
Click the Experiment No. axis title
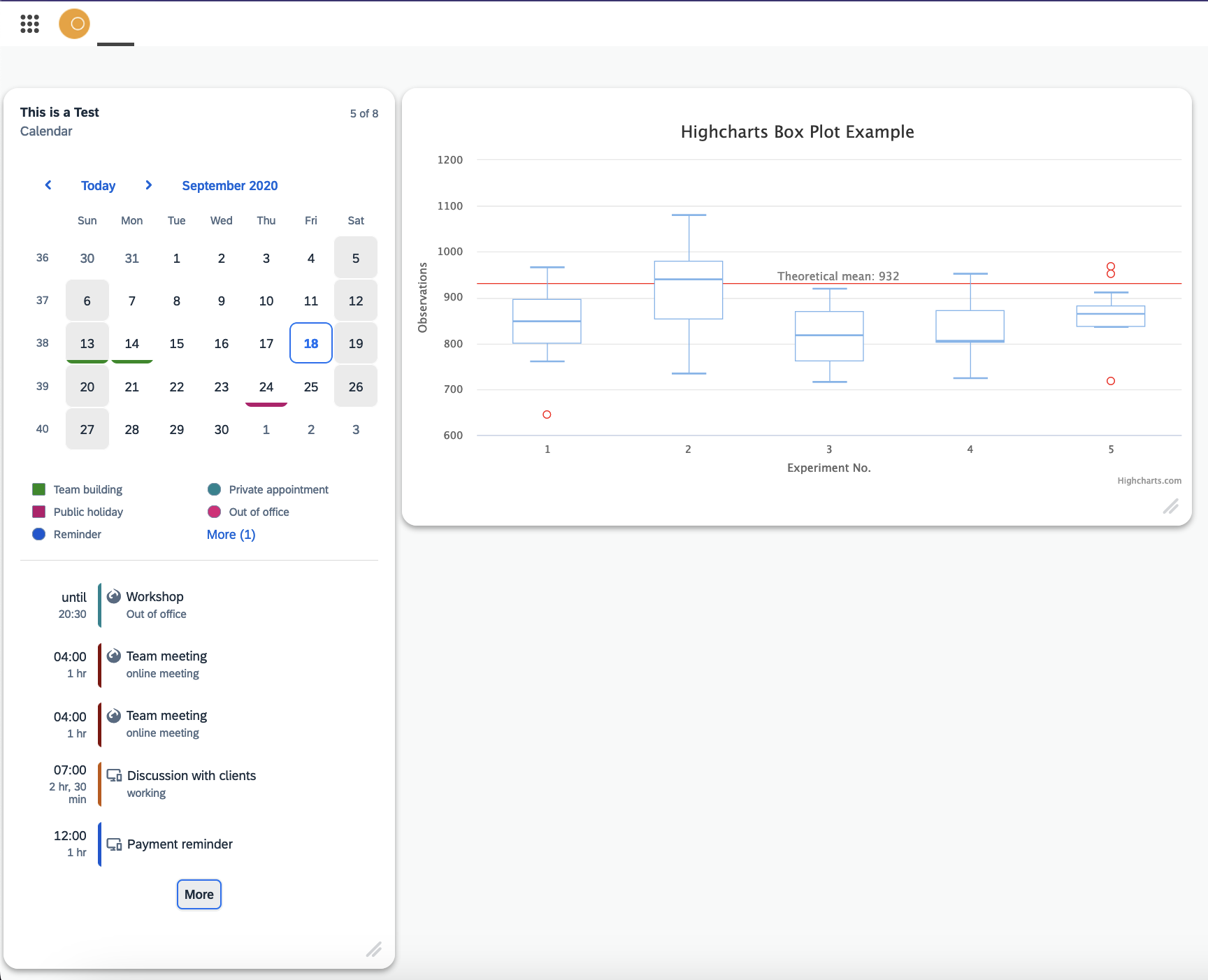[x=829, y=468]
